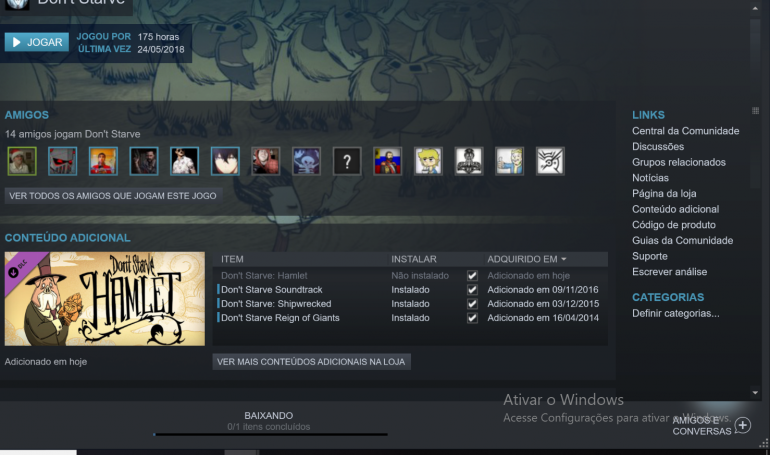
Task: Open friend avatar with orange background
Action: coord(103,161)
